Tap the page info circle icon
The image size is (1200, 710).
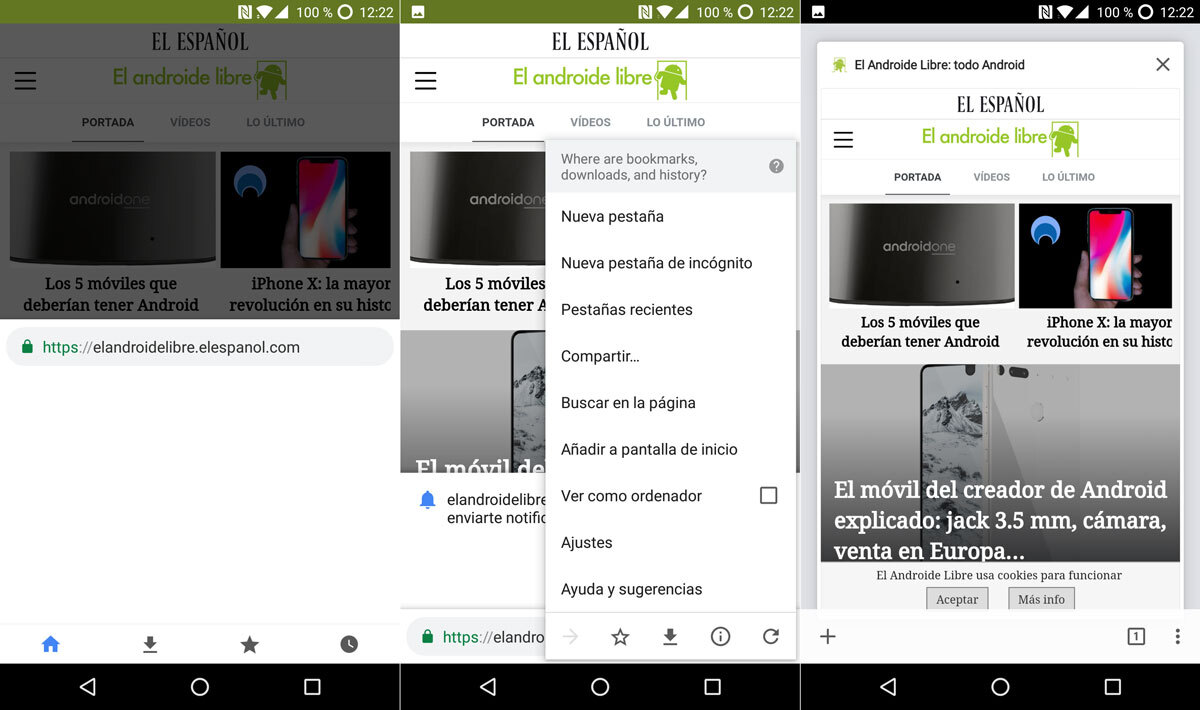(720, 636)
